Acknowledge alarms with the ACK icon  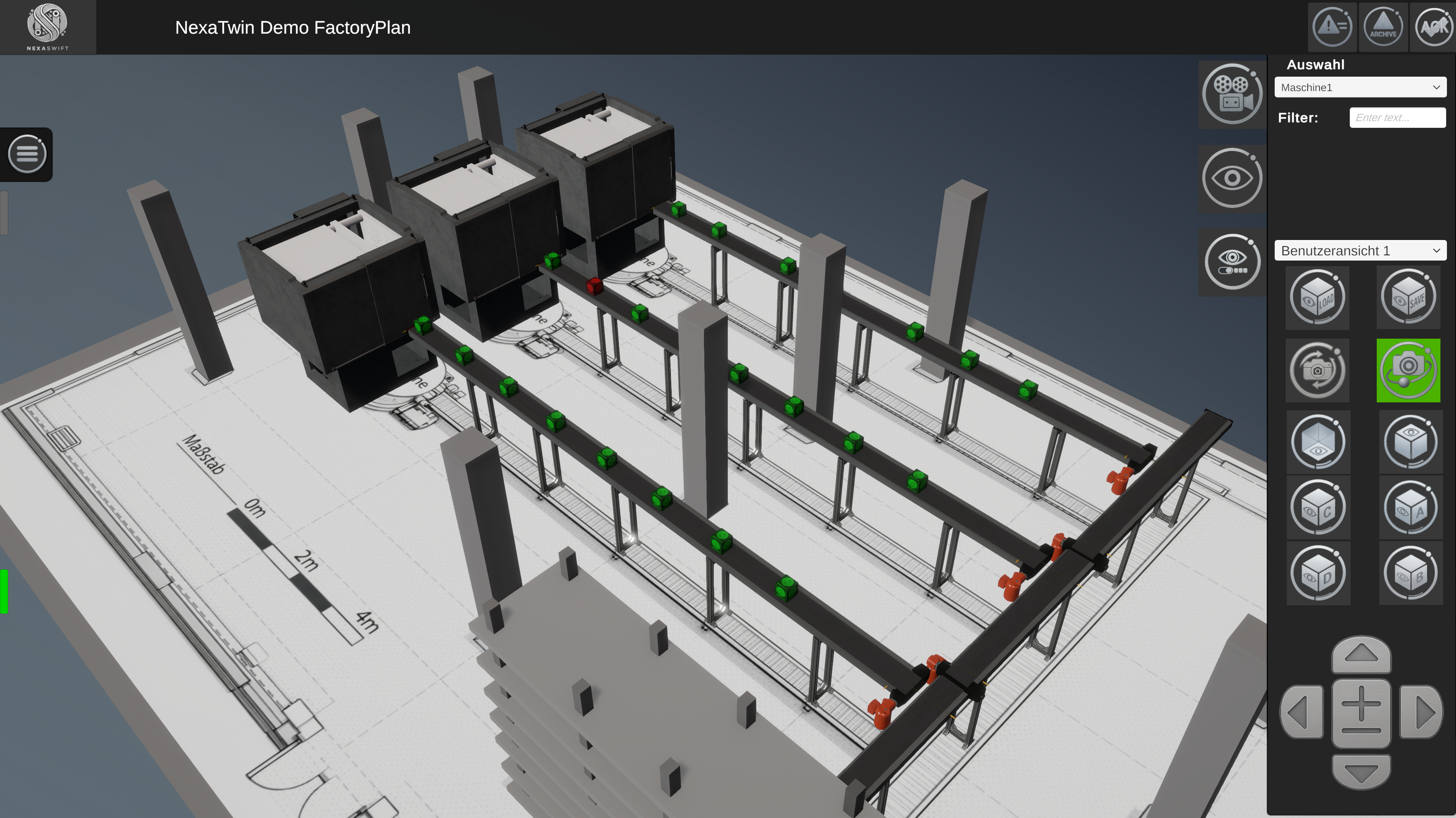(x=1433, y=27)
